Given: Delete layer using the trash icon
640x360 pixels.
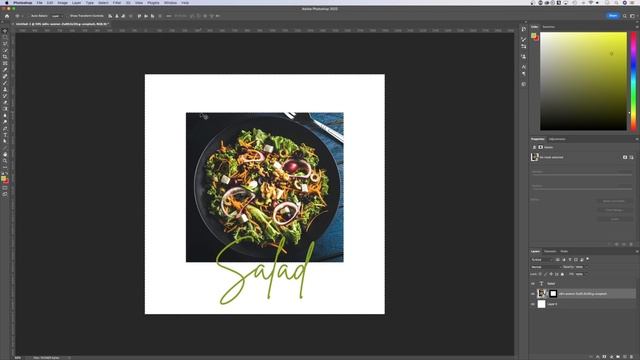Looking at the screenshot, I should tap(631, 356).
